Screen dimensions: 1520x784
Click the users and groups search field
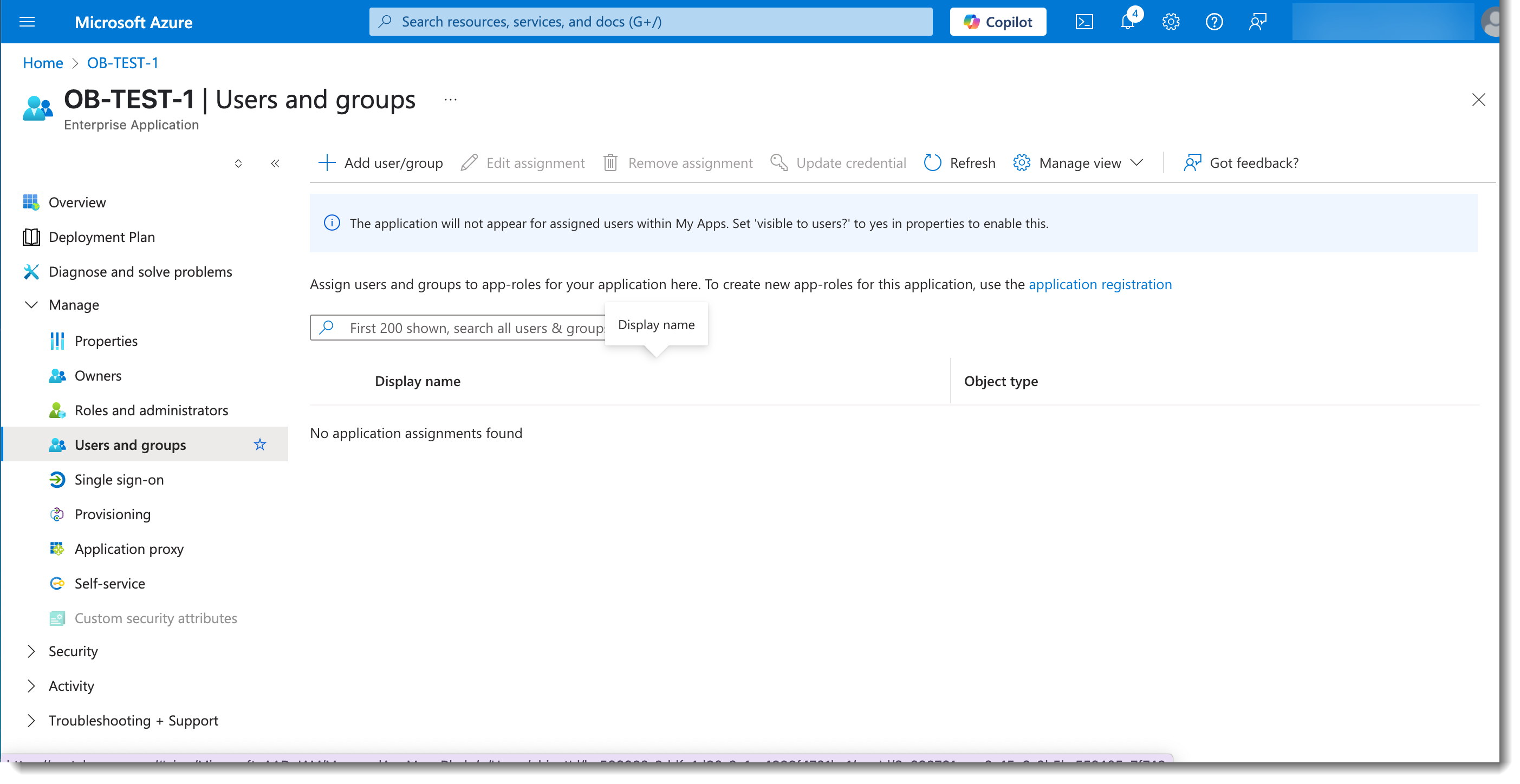pos(460,328)
